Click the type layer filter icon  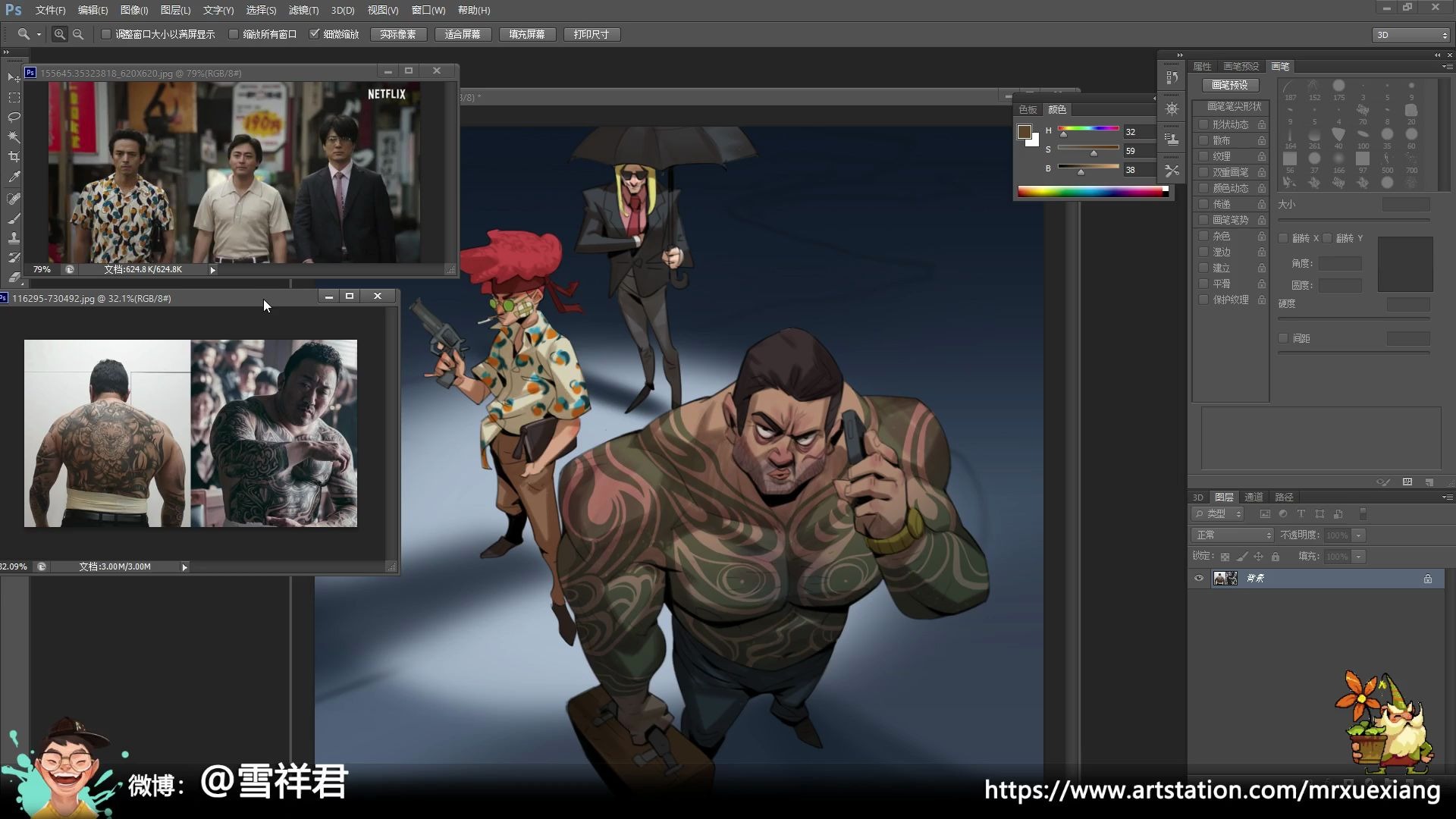1301,514
